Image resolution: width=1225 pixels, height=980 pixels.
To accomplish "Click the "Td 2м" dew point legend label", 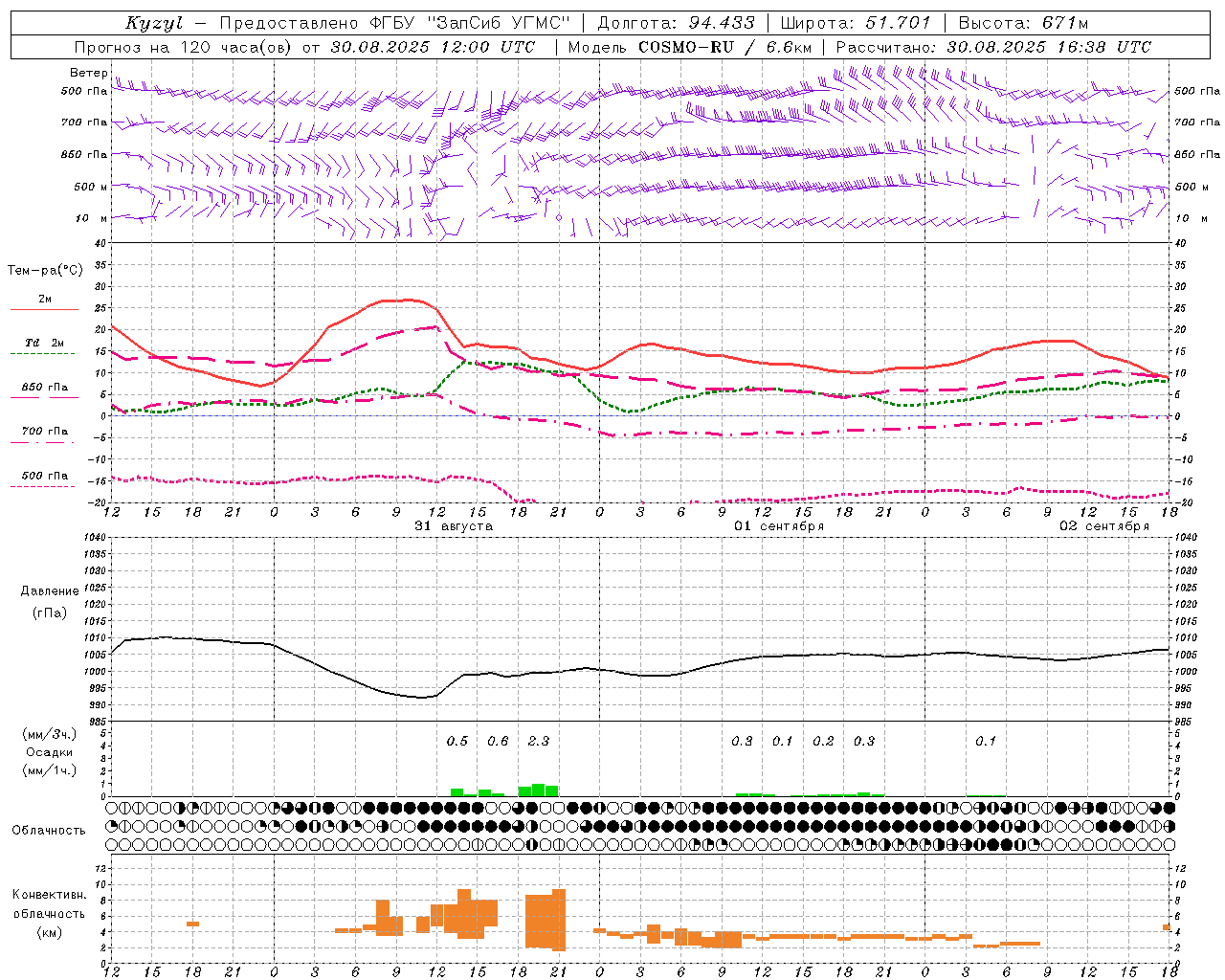I will coord(45,343).
